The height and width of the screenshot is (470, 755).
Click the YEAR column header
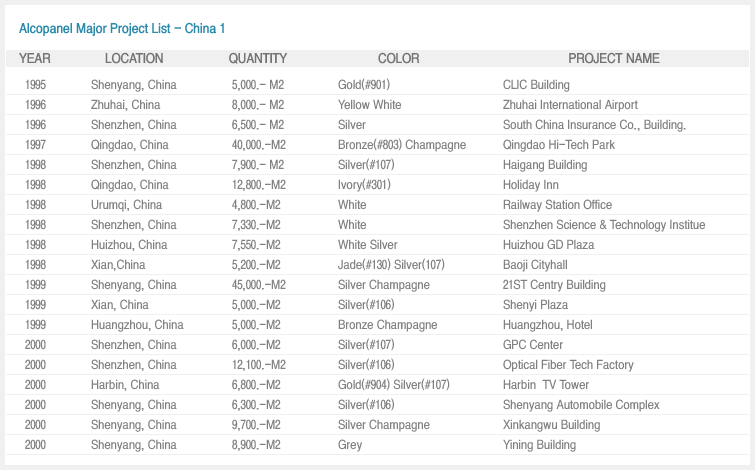(35, 59)
